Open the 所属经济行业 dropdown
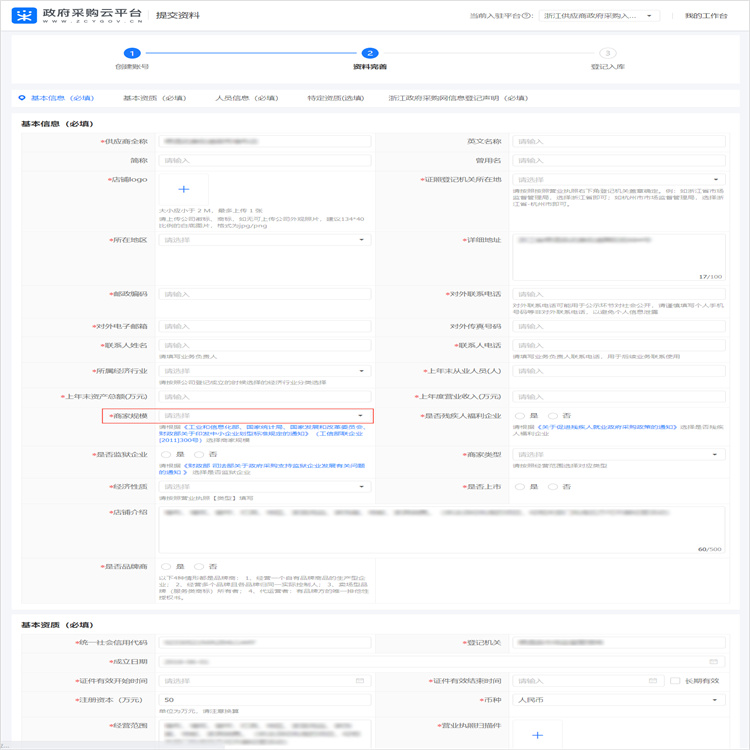The width and height of the screenshot is (750, 750). pos(265,371)
